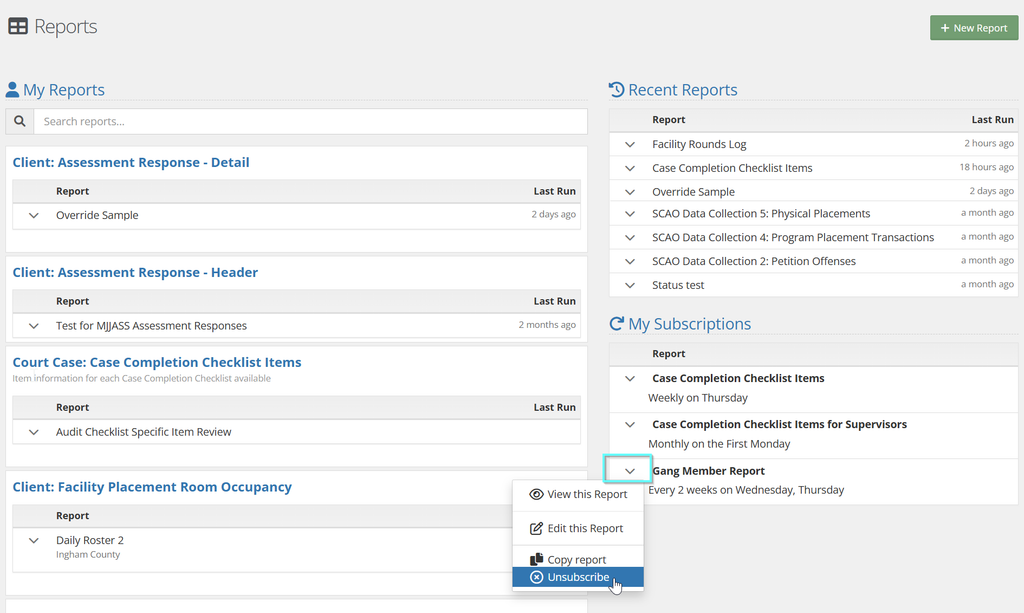Open Client: Facility Placement Room Occupancy link
This screenshot has width=1024, height=613.
(152, 487)
